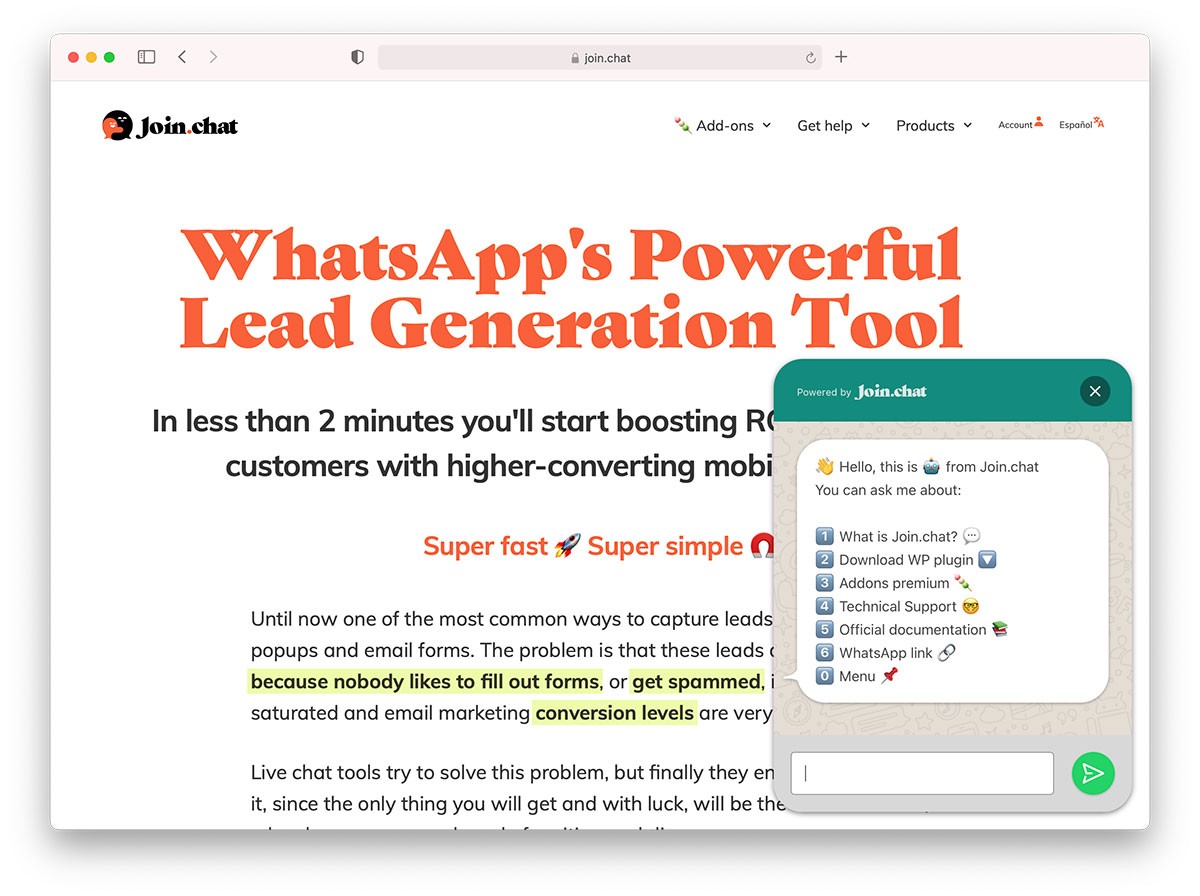1200x896 pixels.
Task: Select 'WhatsApp link' option text
Action: coord(885,653)
